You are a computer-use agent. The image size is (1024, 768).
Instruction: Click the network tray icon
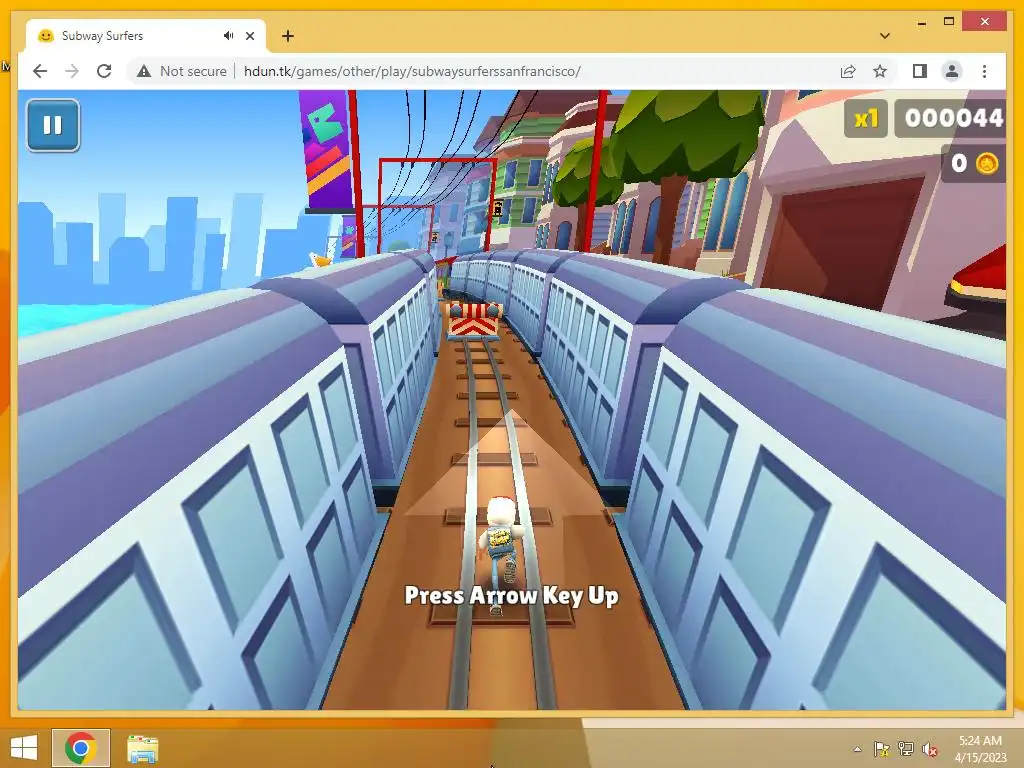click(906, 749)
